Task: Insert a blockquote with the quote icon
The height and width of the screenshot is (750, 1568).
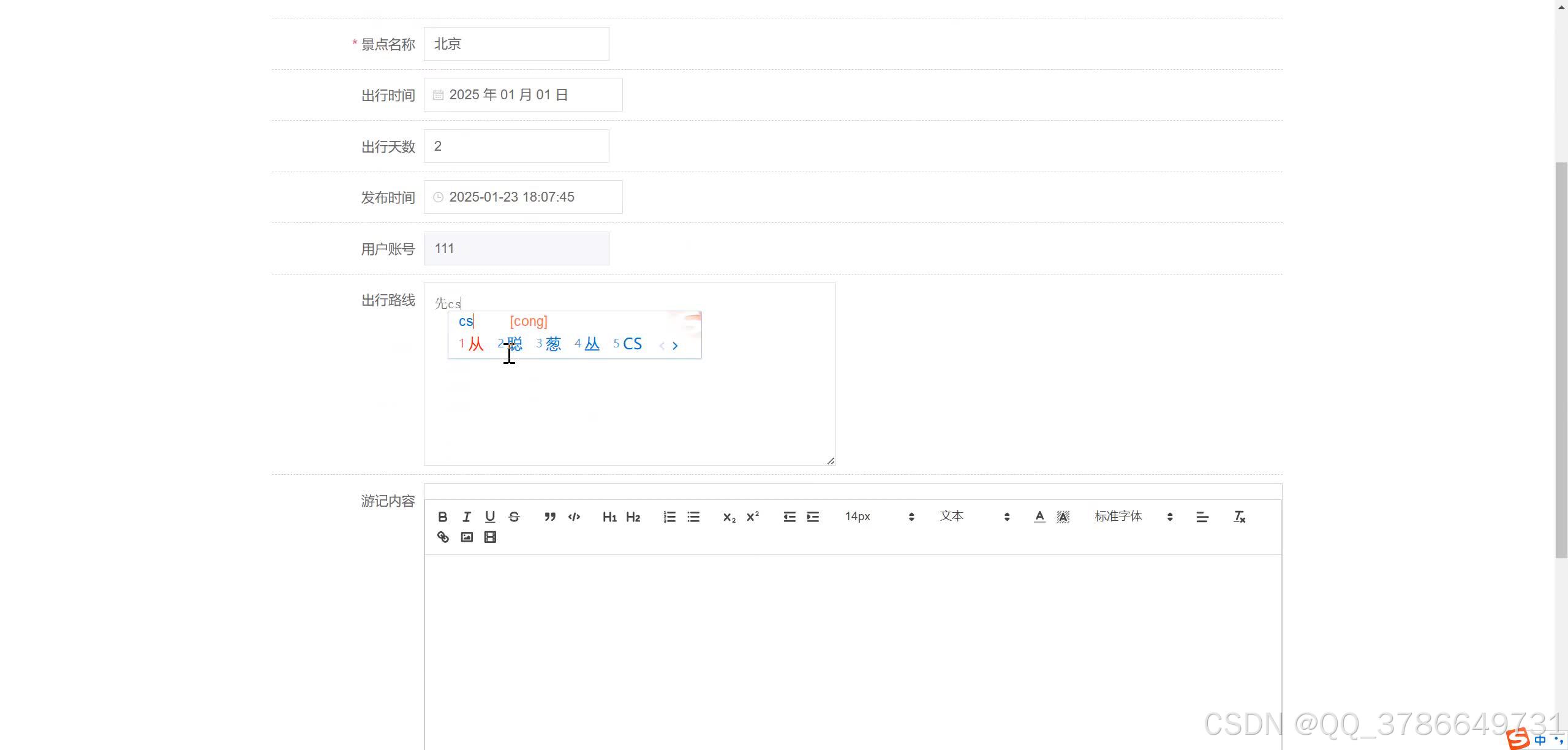Action: (x=550, y=517)
